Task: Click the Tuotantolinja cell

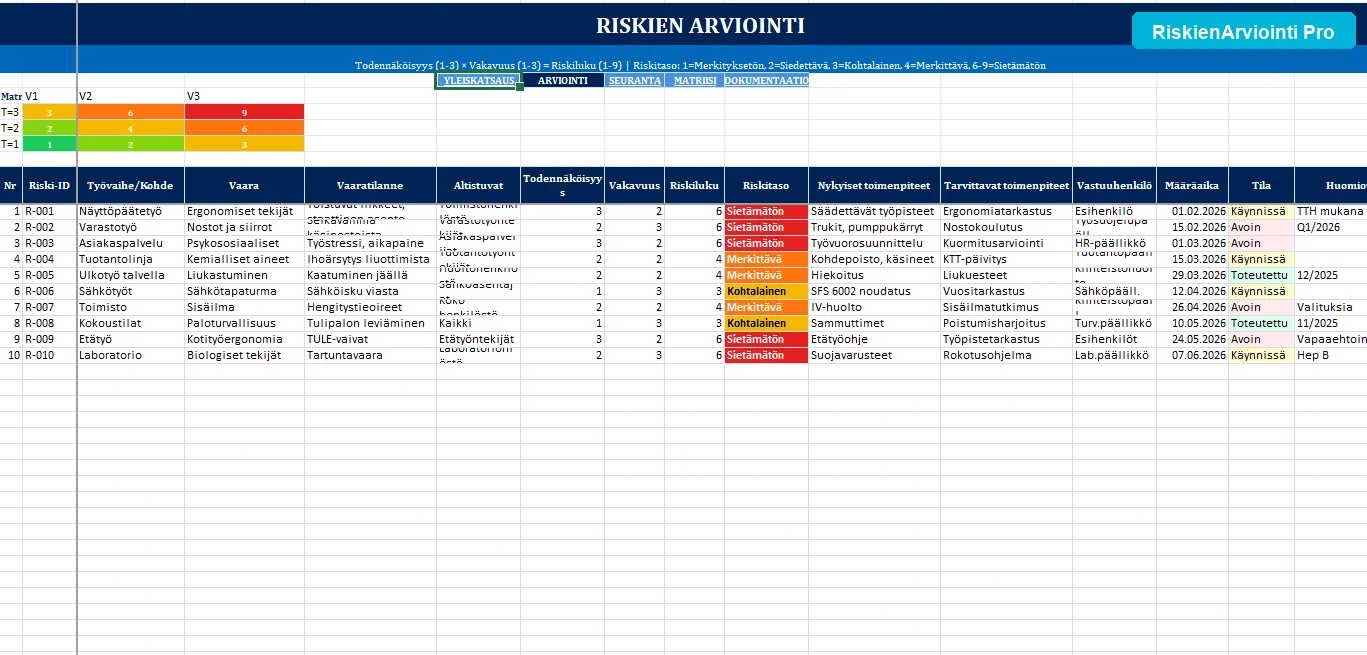Action: pos(130,259)
